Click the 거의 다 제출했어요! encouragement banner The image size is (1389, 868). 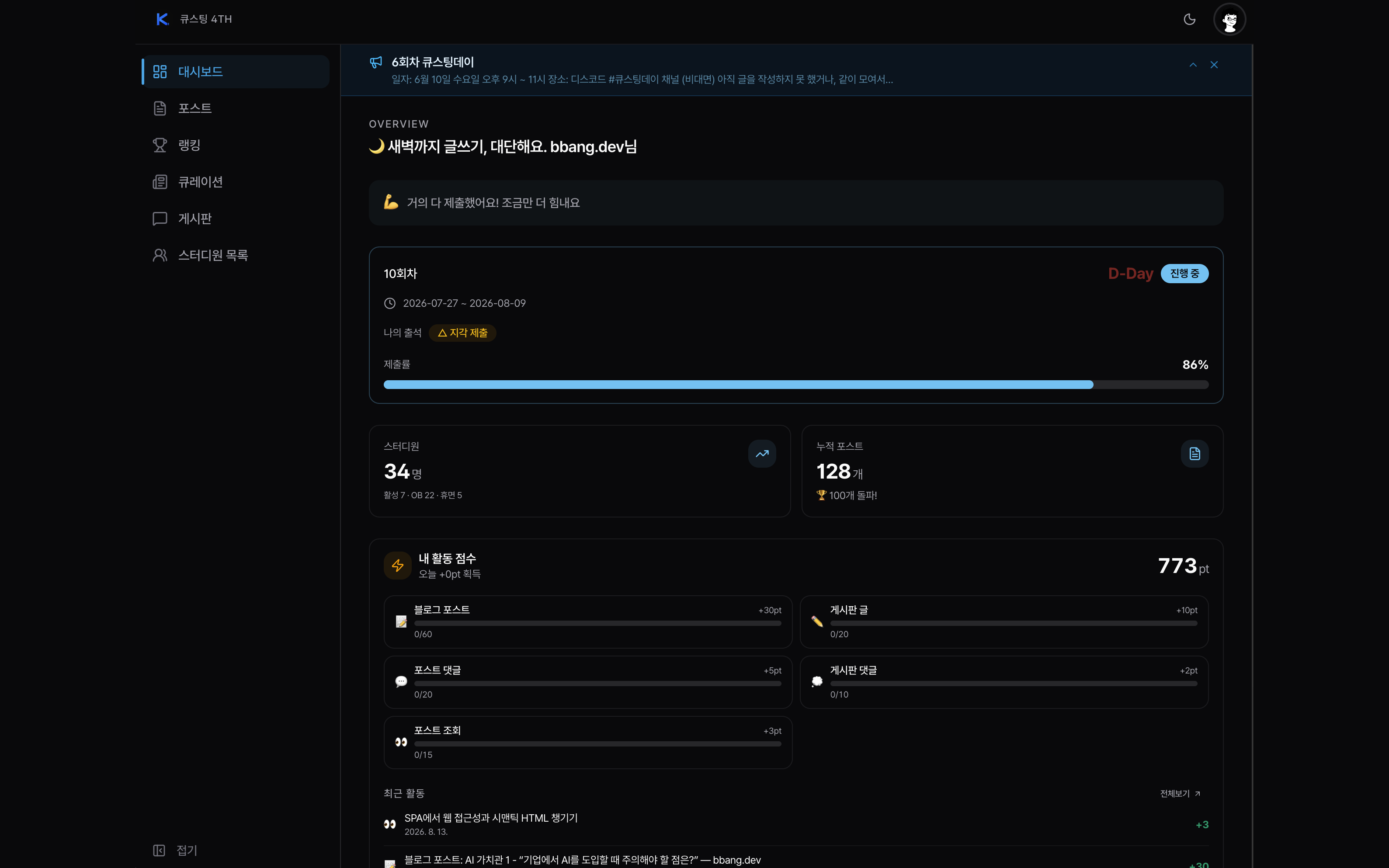point(796,203)
